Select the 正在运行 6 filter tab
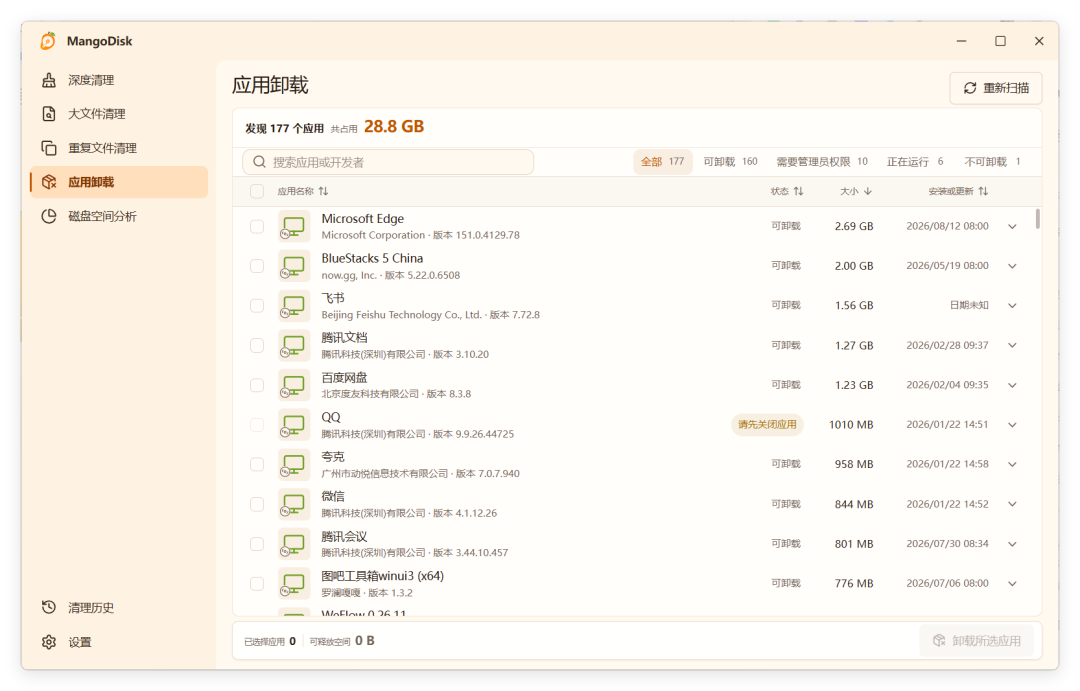 pyautogui.click(x=915, y=162)
